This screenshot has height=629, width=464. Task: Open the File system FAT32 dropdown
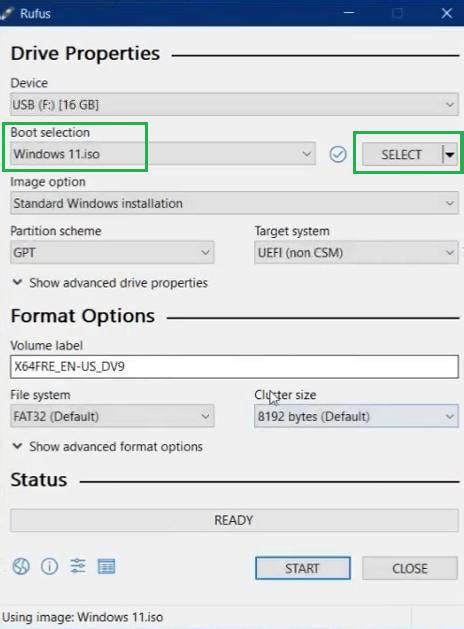point(112,416)
